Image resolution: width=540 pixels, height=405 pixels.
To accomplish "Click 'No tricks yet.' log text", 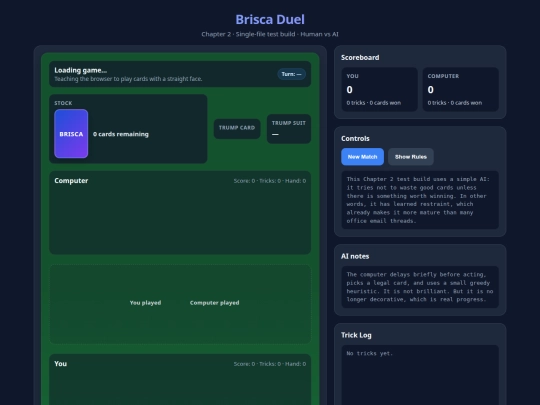I will 370,353.
